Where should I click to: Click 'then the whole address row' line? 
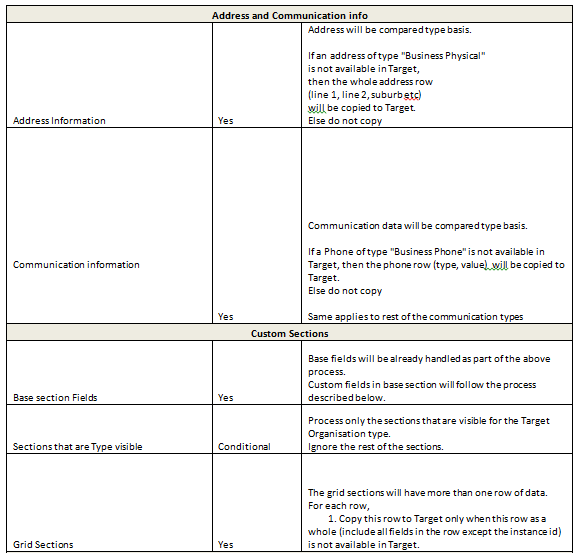pos(370,82)
